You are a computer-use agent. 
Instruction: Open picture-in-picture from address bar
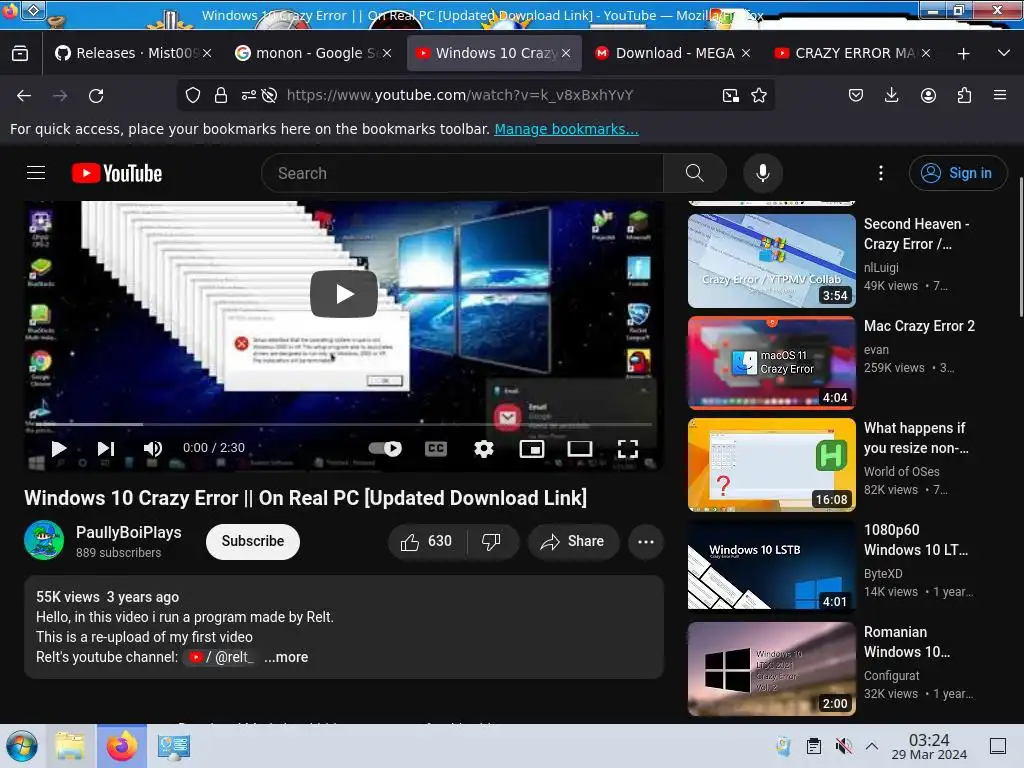coord(731,95)
